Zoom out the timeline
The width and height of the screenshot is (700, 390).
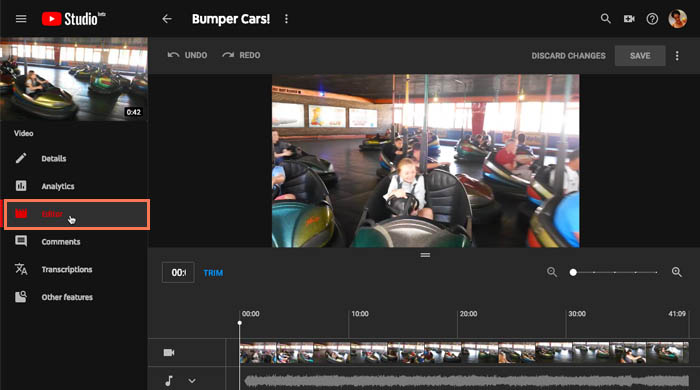click(x=552, y=272)
